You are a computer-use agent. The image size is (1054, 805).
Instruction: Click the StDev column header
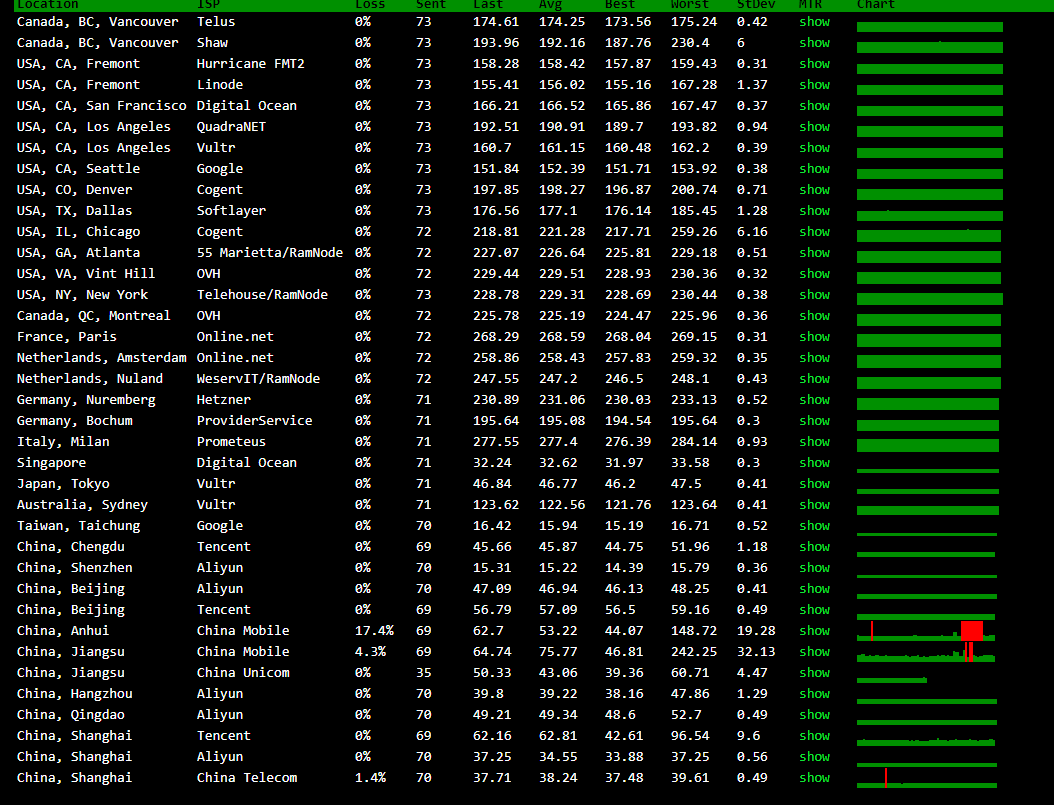(x=752, y=5)
